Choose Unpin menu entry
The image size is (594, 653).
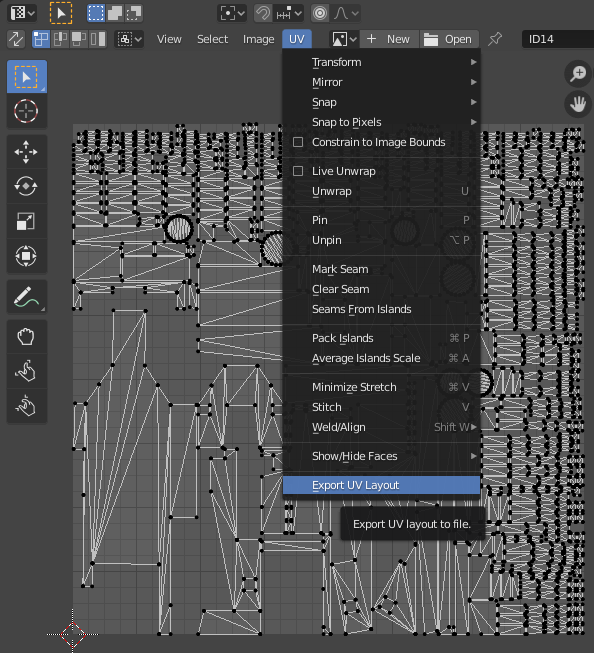(x=381, y=240)
